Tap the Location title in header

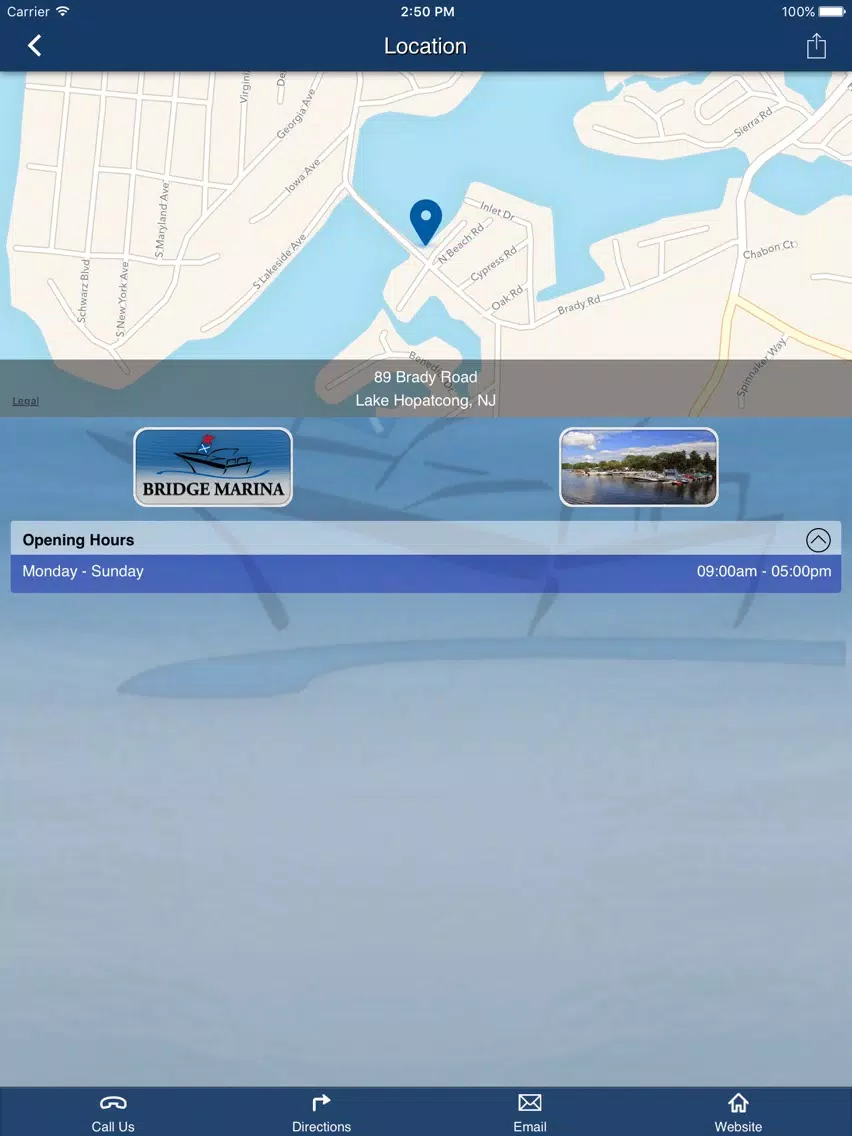425,46
